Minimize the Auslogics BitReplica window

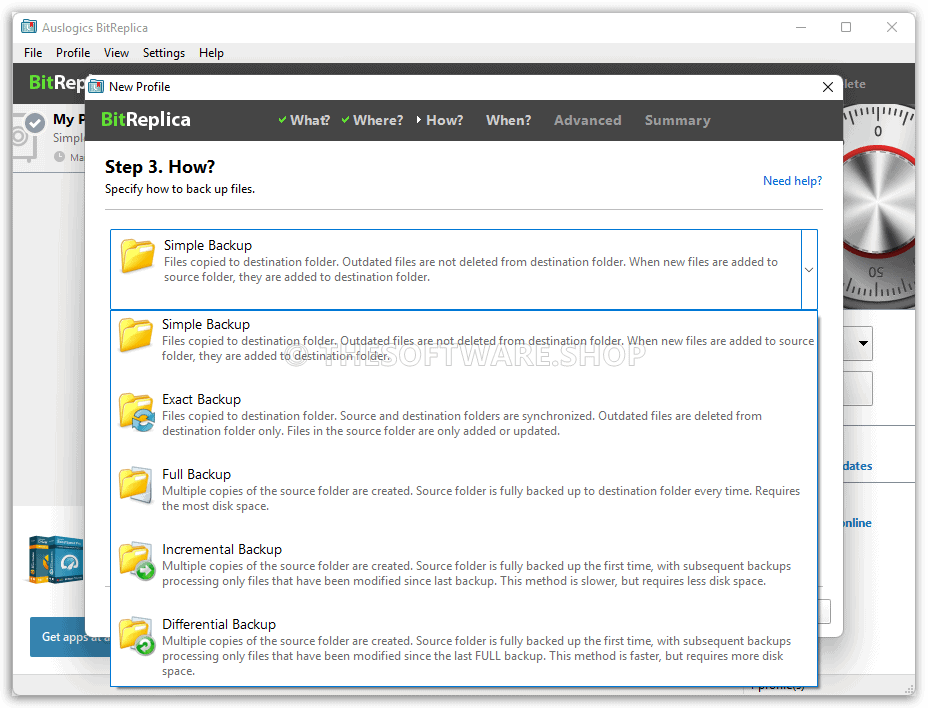point(801,27)
